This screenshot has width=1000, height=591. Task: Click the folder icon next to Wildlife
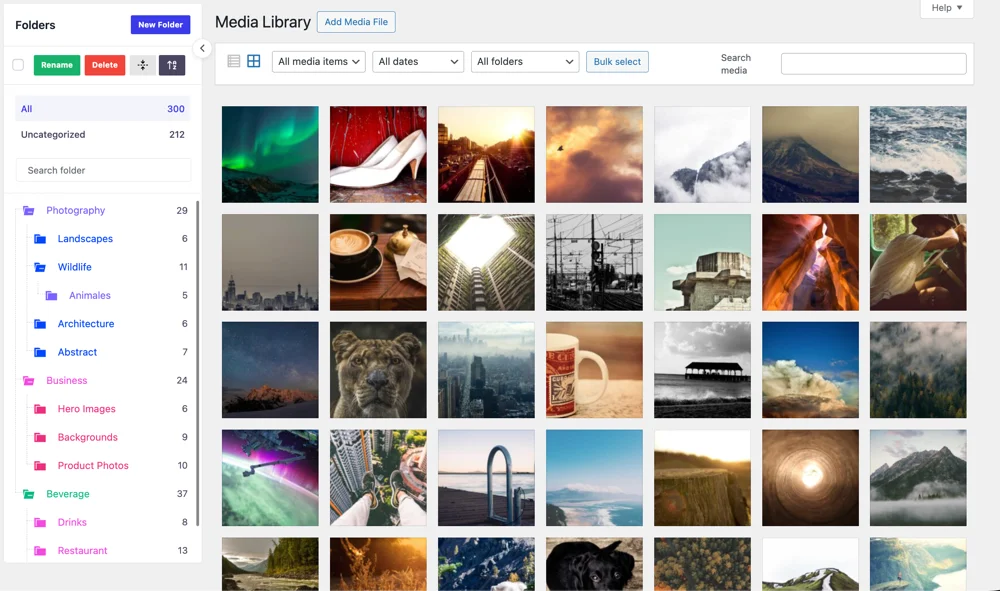click(x=40, y=267)
